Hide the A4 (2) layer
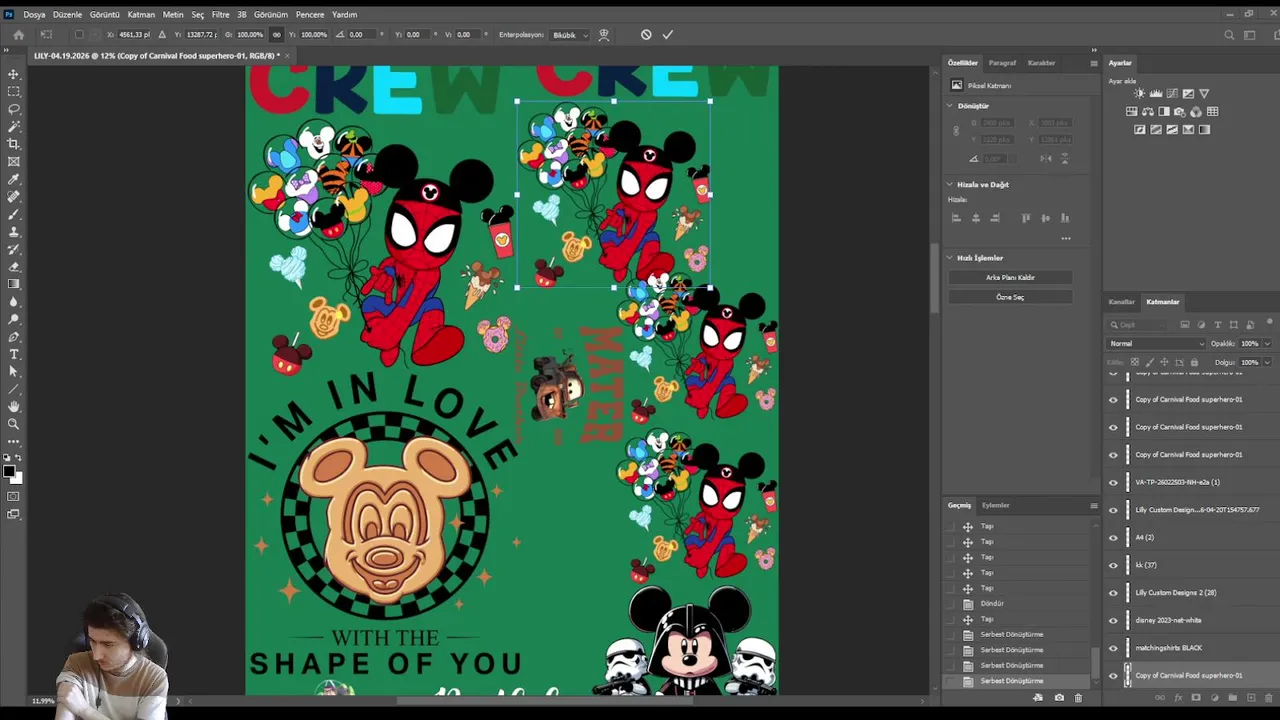 1113,537
